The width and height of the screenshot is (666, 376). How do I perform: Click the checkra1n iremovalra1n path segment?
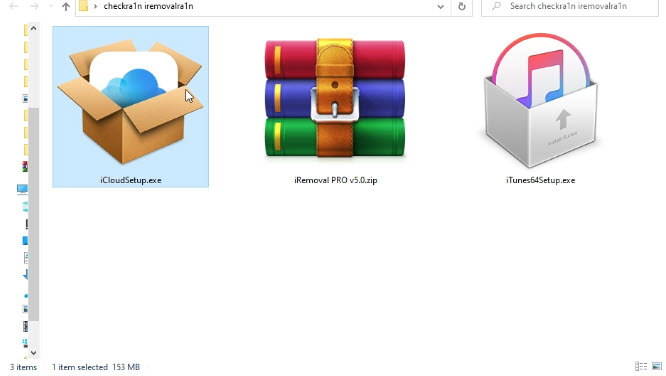pos(148,6)
